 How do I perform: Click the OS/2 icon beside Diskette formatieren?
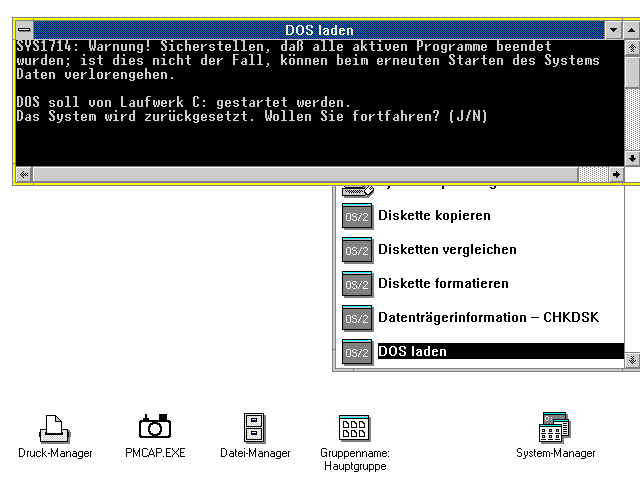click(x=357, y=284)
